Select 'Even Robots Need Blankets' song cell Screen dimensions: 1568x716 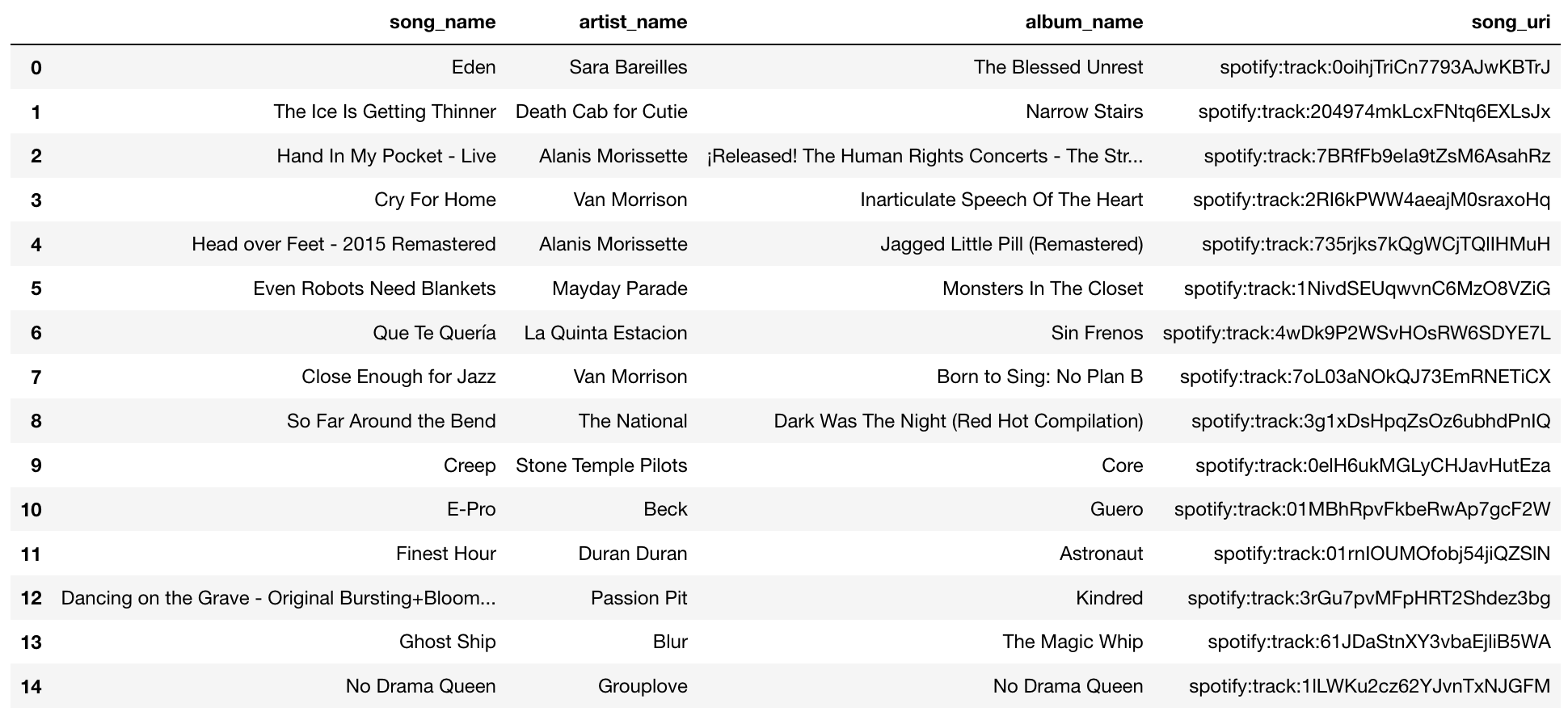[374, 289]
